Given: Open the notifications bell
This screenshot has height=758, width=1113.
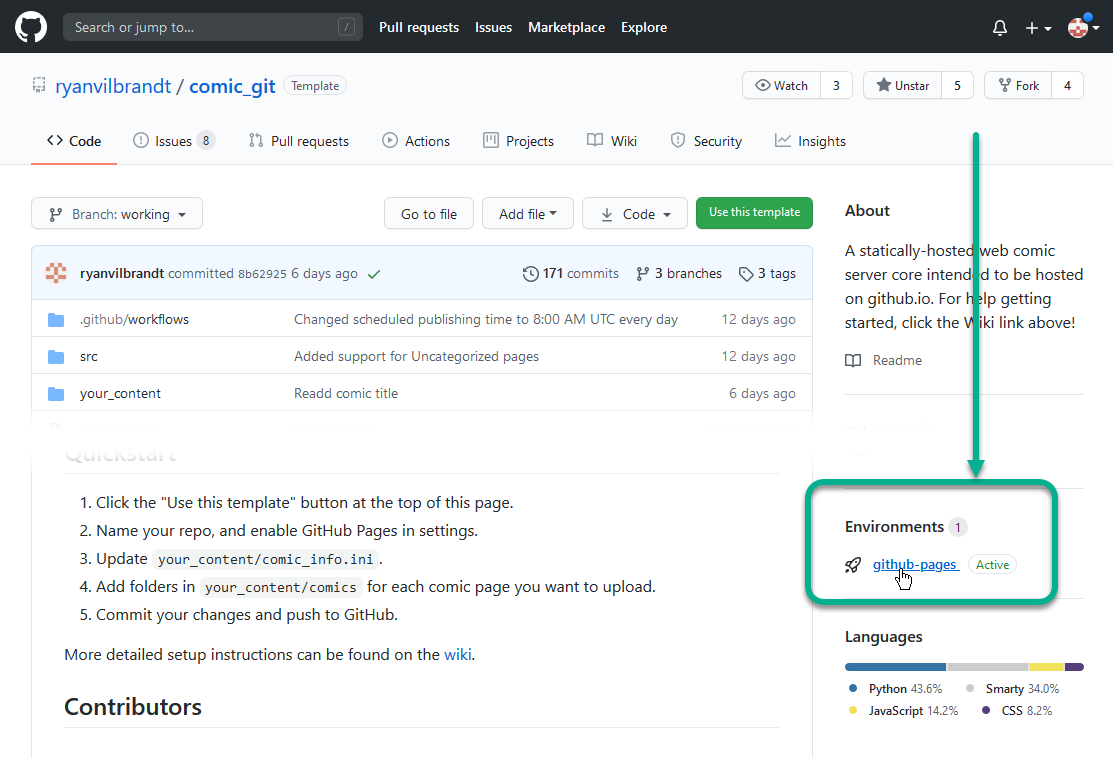Looking at the screenshot, I should point(999,28).
